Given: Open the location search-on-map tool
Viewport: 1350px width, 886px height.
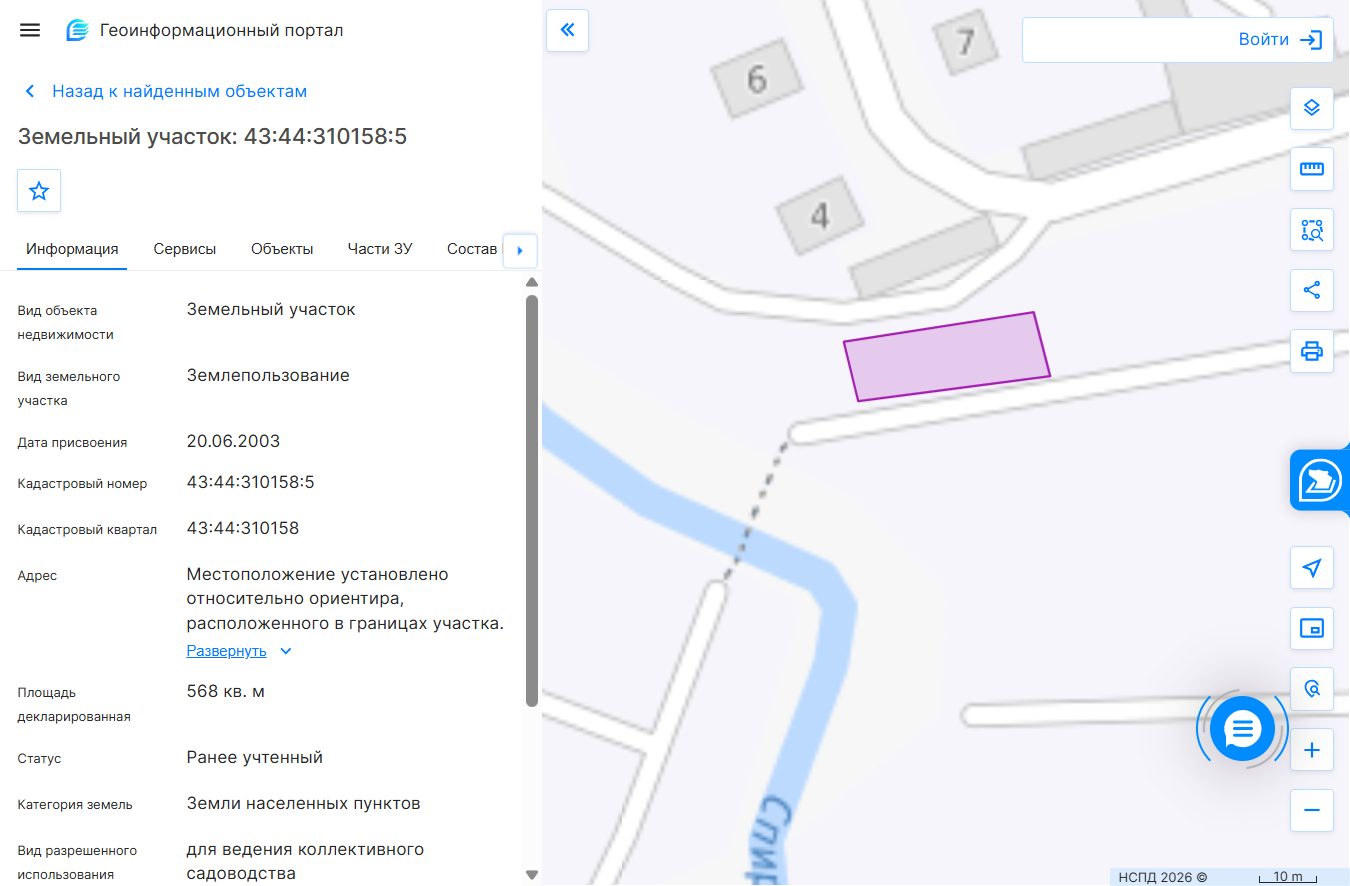Looking at the screenshot, I should (x=1312, y=689).
